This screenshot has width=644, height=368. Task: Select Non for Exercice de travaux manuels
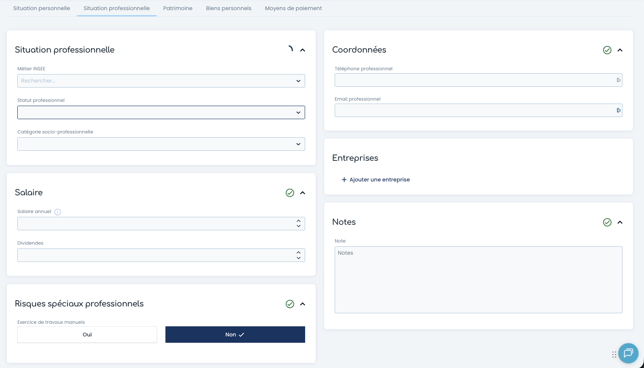pyautogui.click(x=235, y=334)
